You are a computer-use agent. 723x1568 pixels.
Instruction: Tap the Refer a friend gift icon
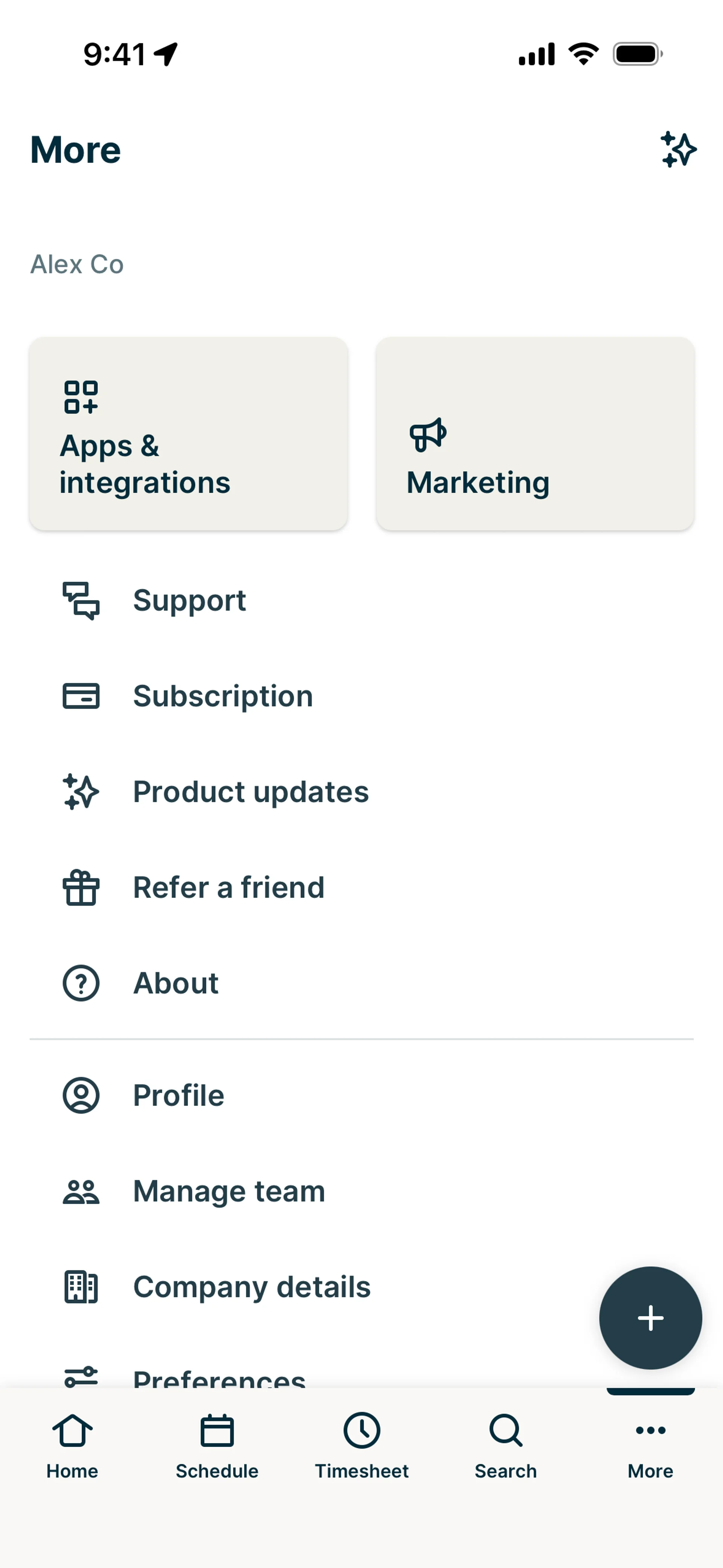81,888
